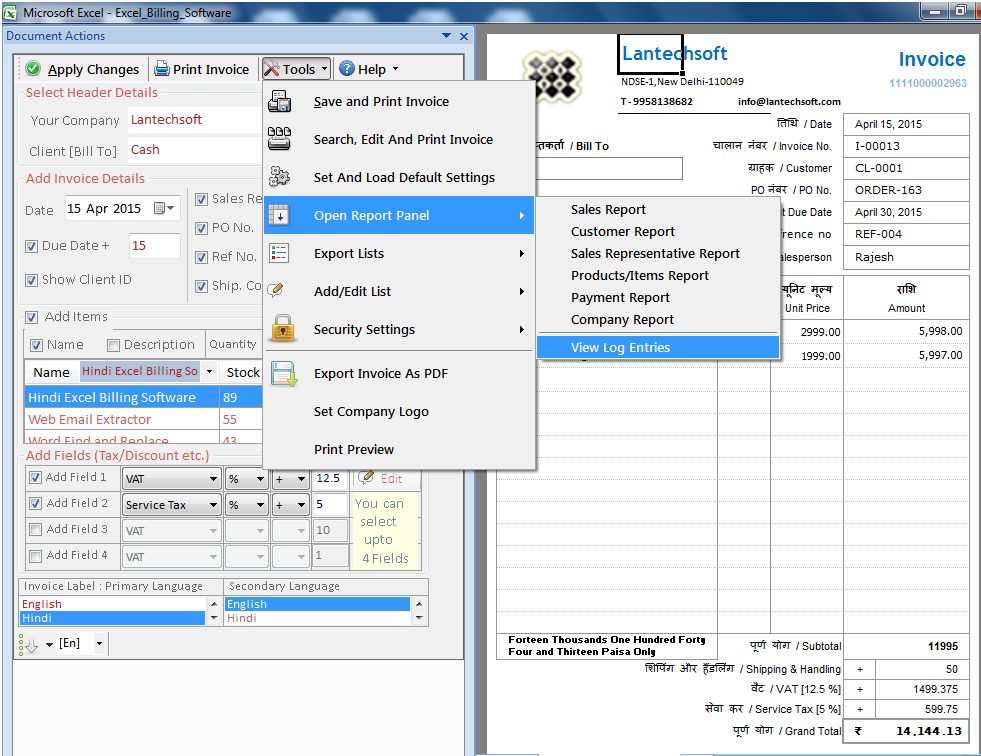Image resolution: width=981 pixels, height=756 pixels.
Task: Toggle the Ref No. checkbox
Action: pos(201,257)
